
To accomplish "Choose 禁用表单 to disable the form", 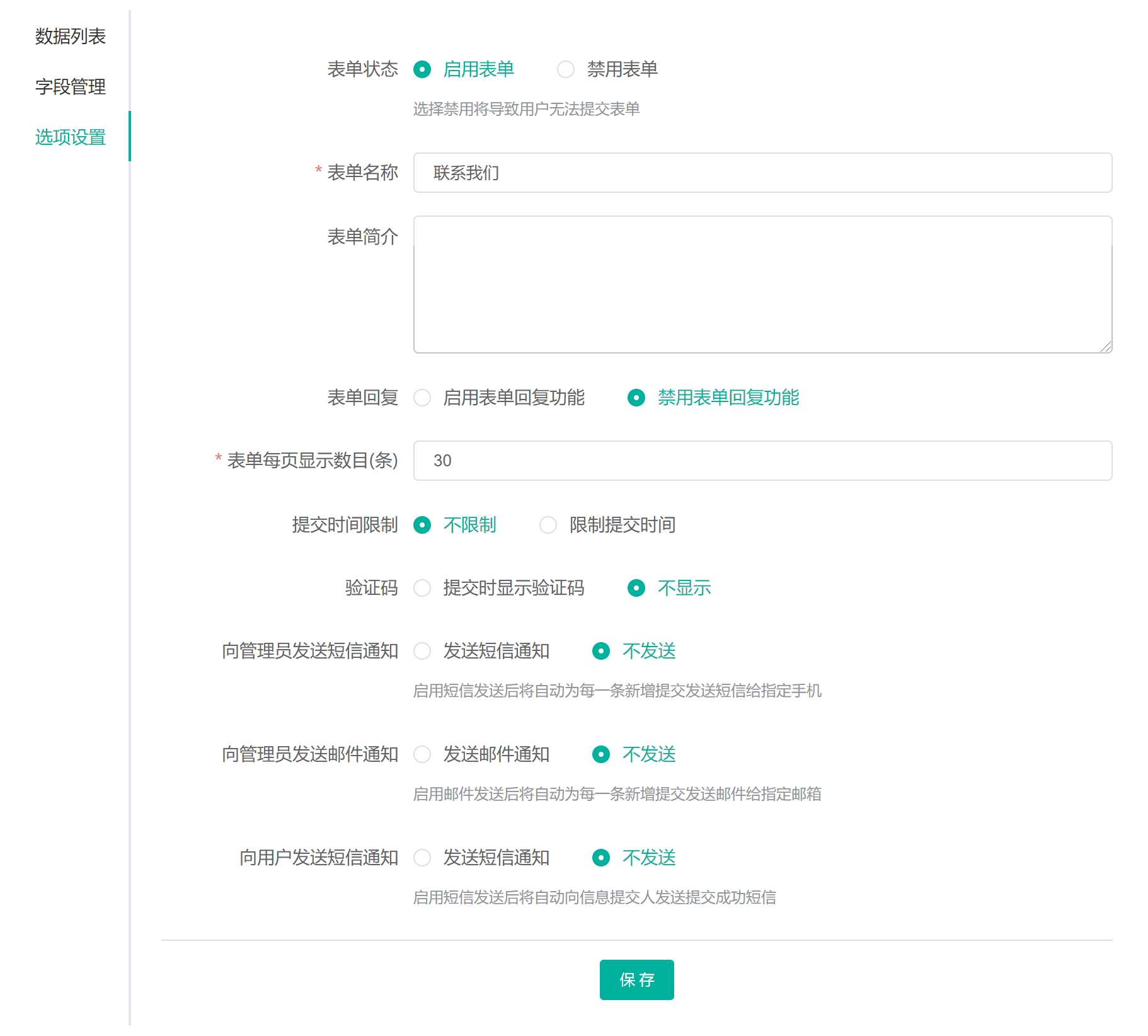I will click(x=566, y=69).
